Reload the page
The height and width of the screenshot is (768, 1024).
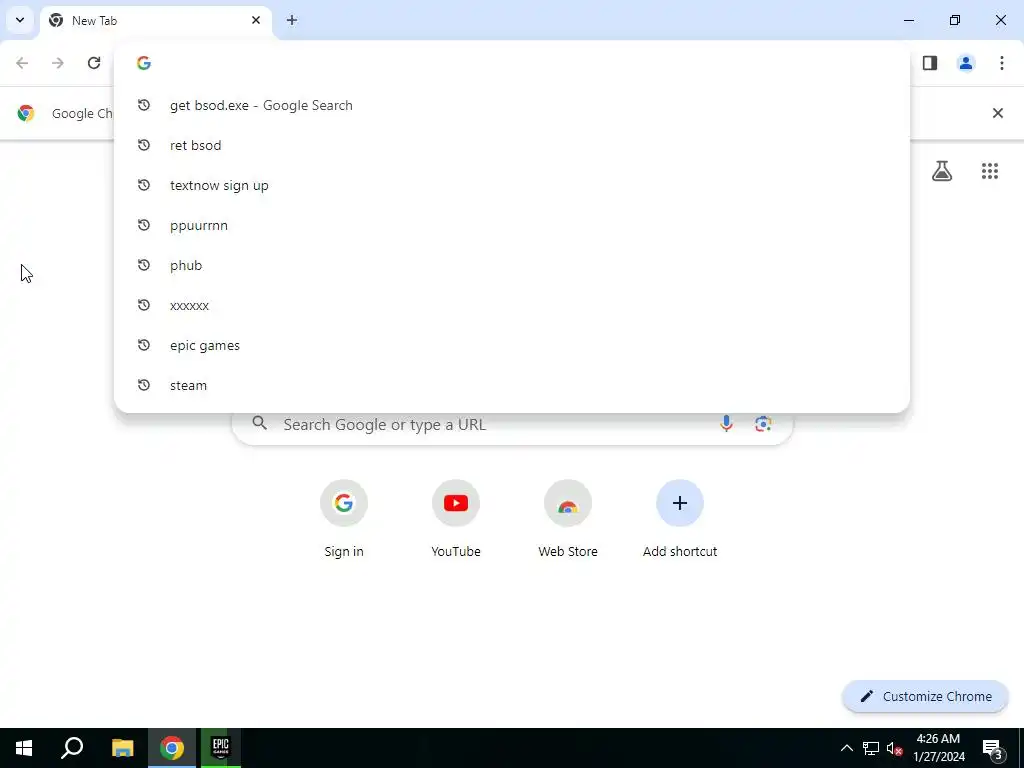tap(94, 63)
